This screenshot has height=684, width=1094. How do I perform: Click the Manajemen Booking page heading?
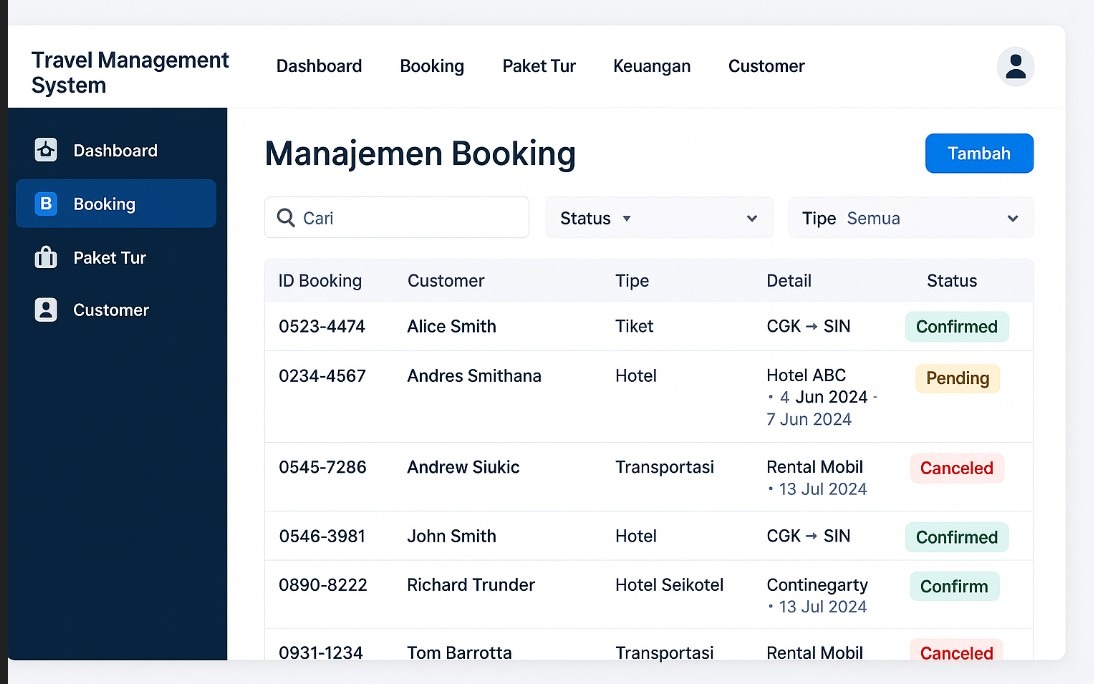[x=420, y=154]
